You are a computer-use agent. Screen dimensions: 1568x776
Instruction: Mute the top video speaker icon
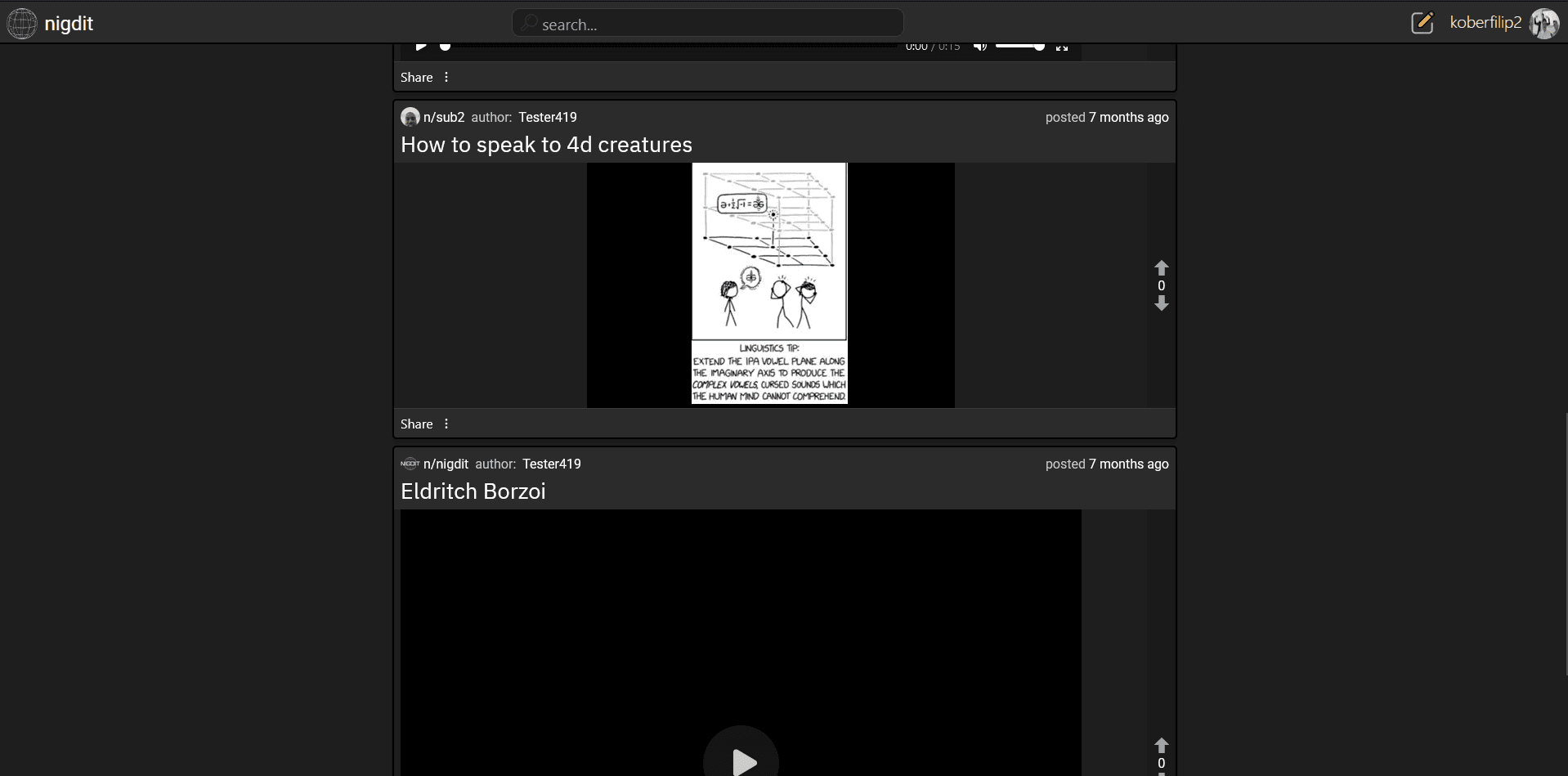pos(980,47)
